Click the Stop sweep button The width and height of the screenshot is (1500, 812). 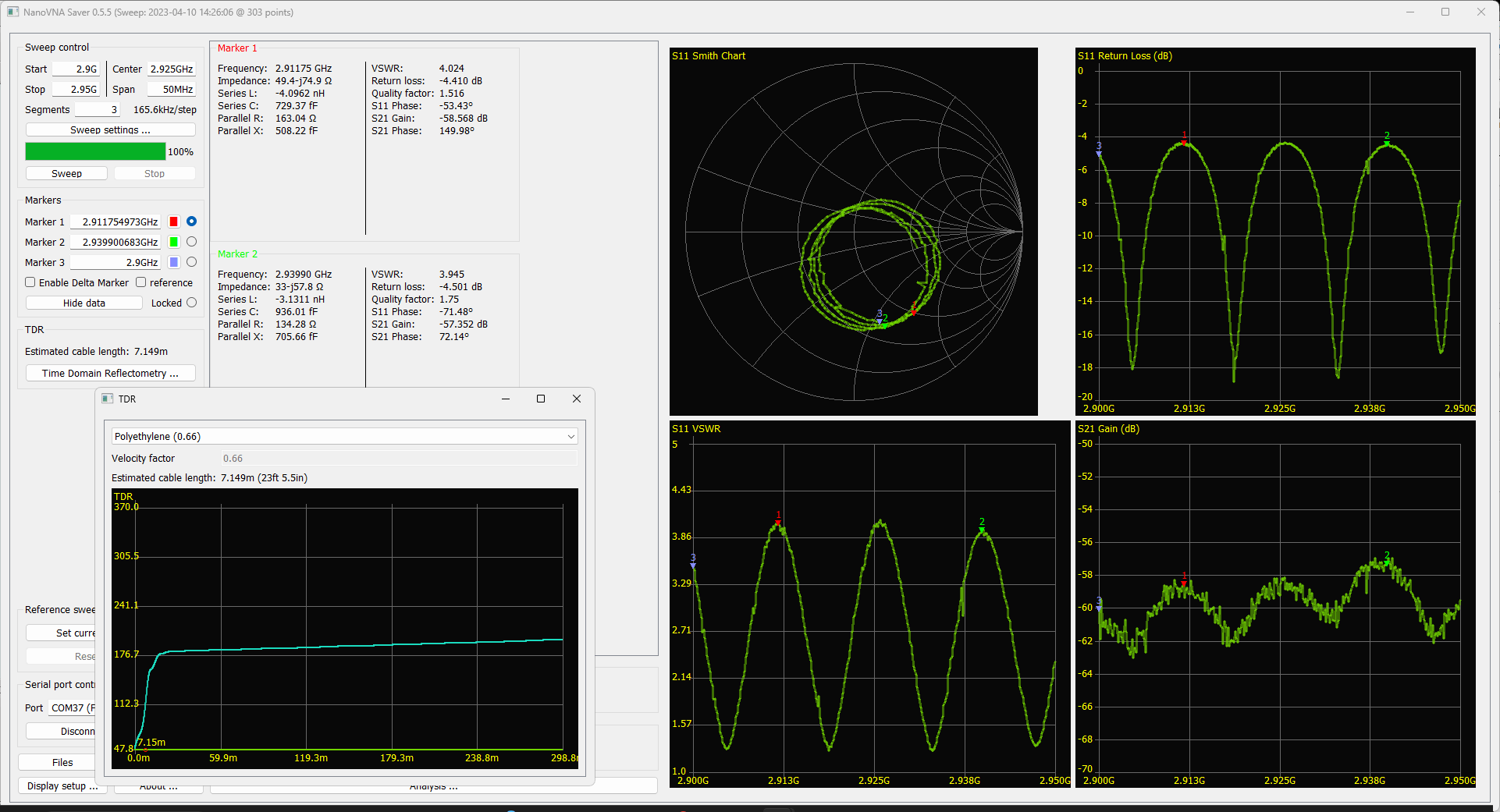click(155, 173)
